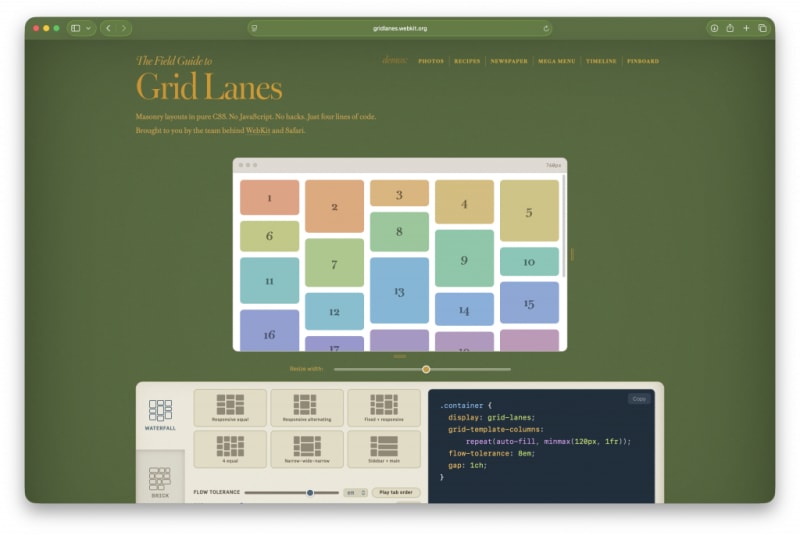Click grid item number 1
The width and height of the screenshot is (800, 536).
click(269, 197)
